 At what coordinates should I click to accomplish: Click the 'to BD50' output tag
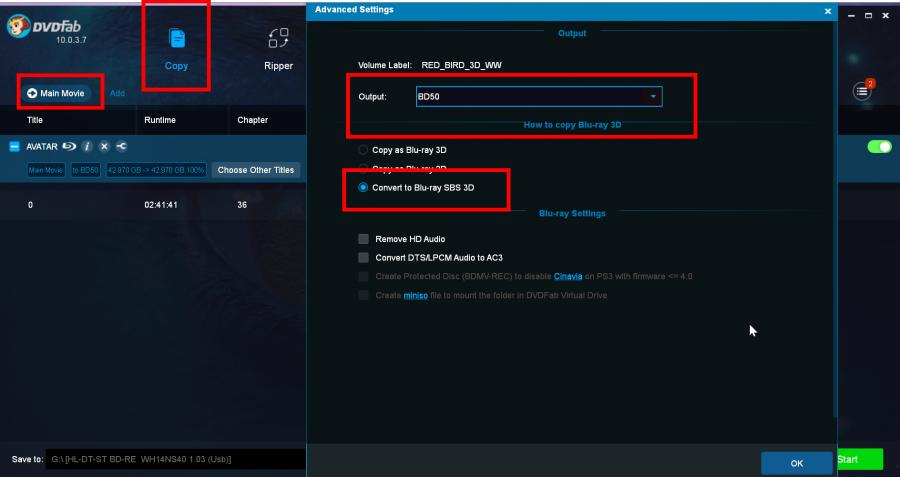86,170
